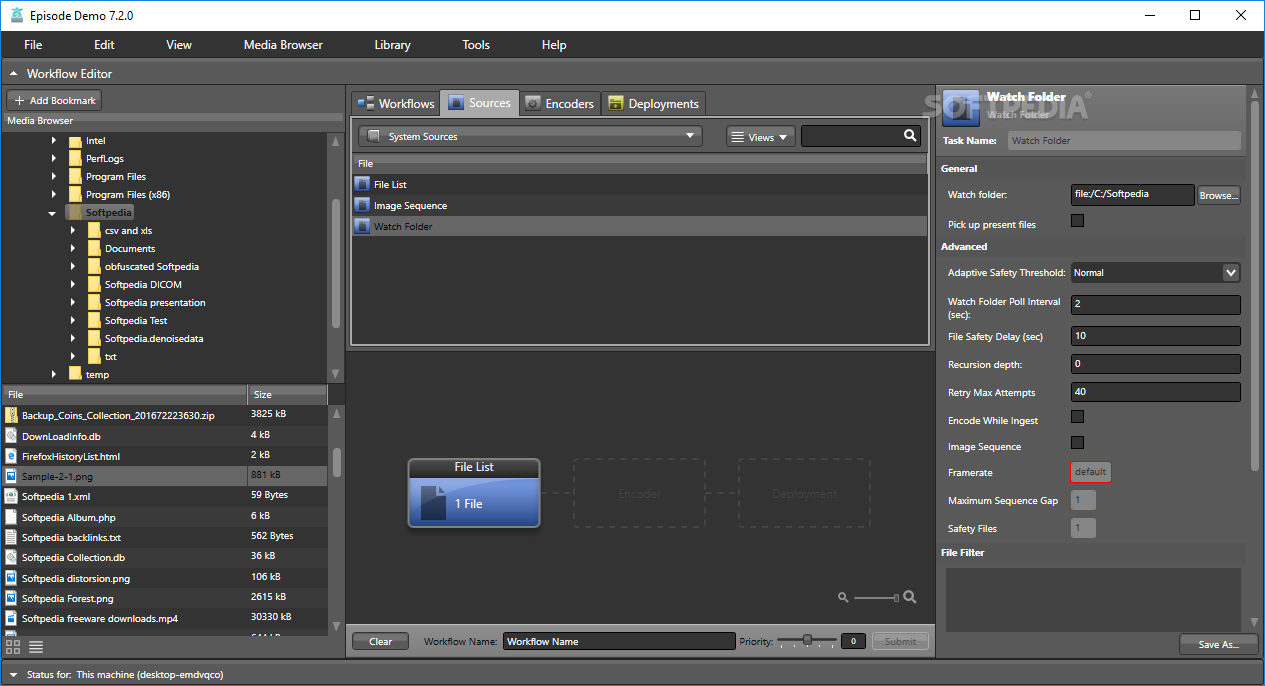The image size is (1265, 686).
Task: Click the search magnifier icon
Action: [910, 136]
